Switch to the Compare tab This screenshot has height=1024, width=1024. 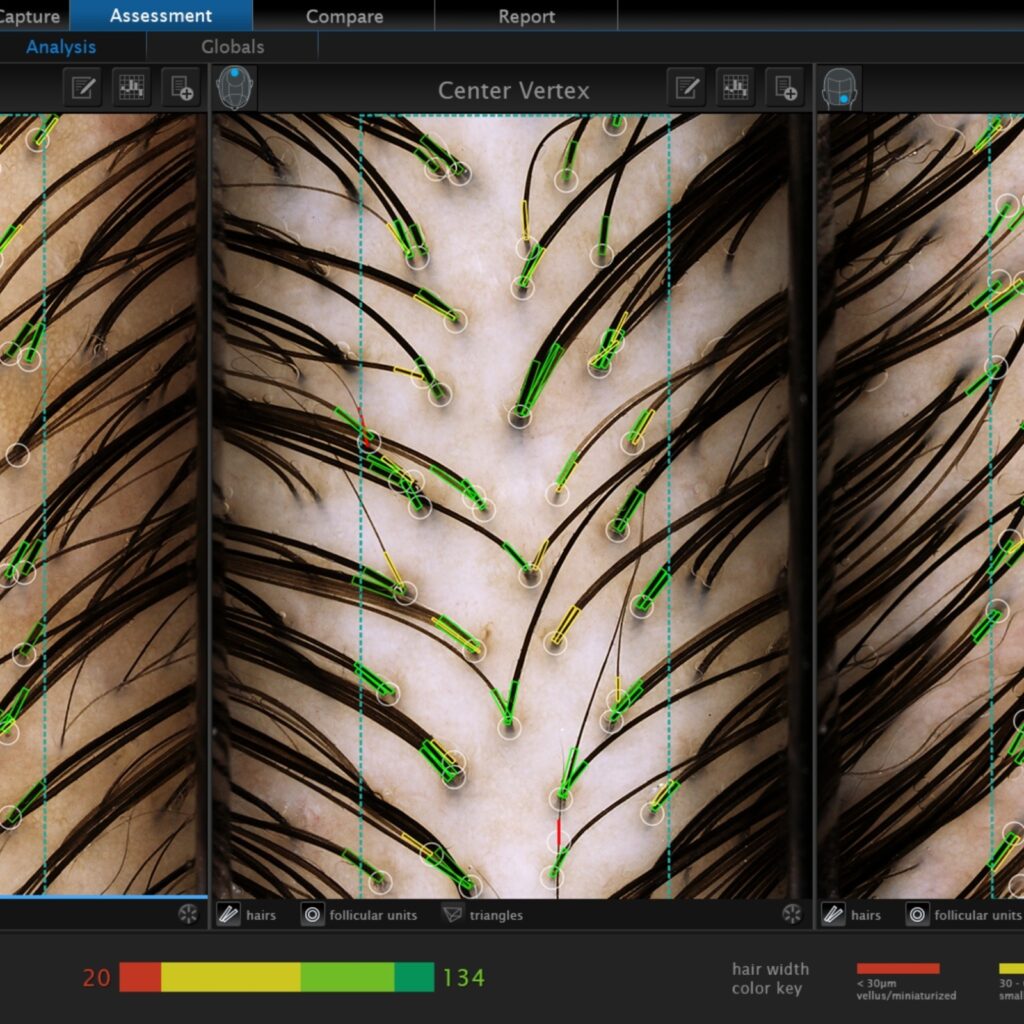pyautogui.click(x=344, y=16)
